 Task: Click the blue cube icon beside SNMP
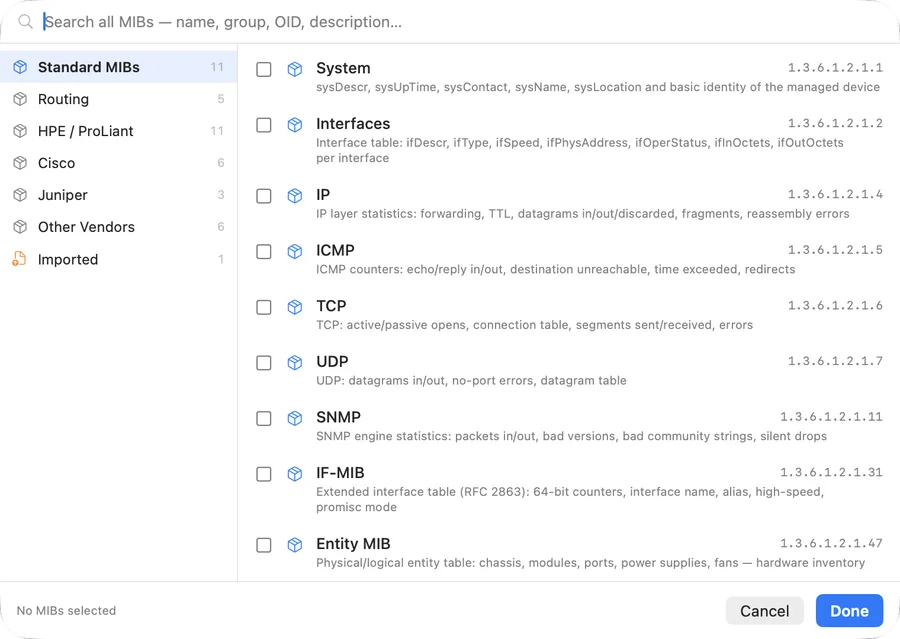[x=295, y=419]
